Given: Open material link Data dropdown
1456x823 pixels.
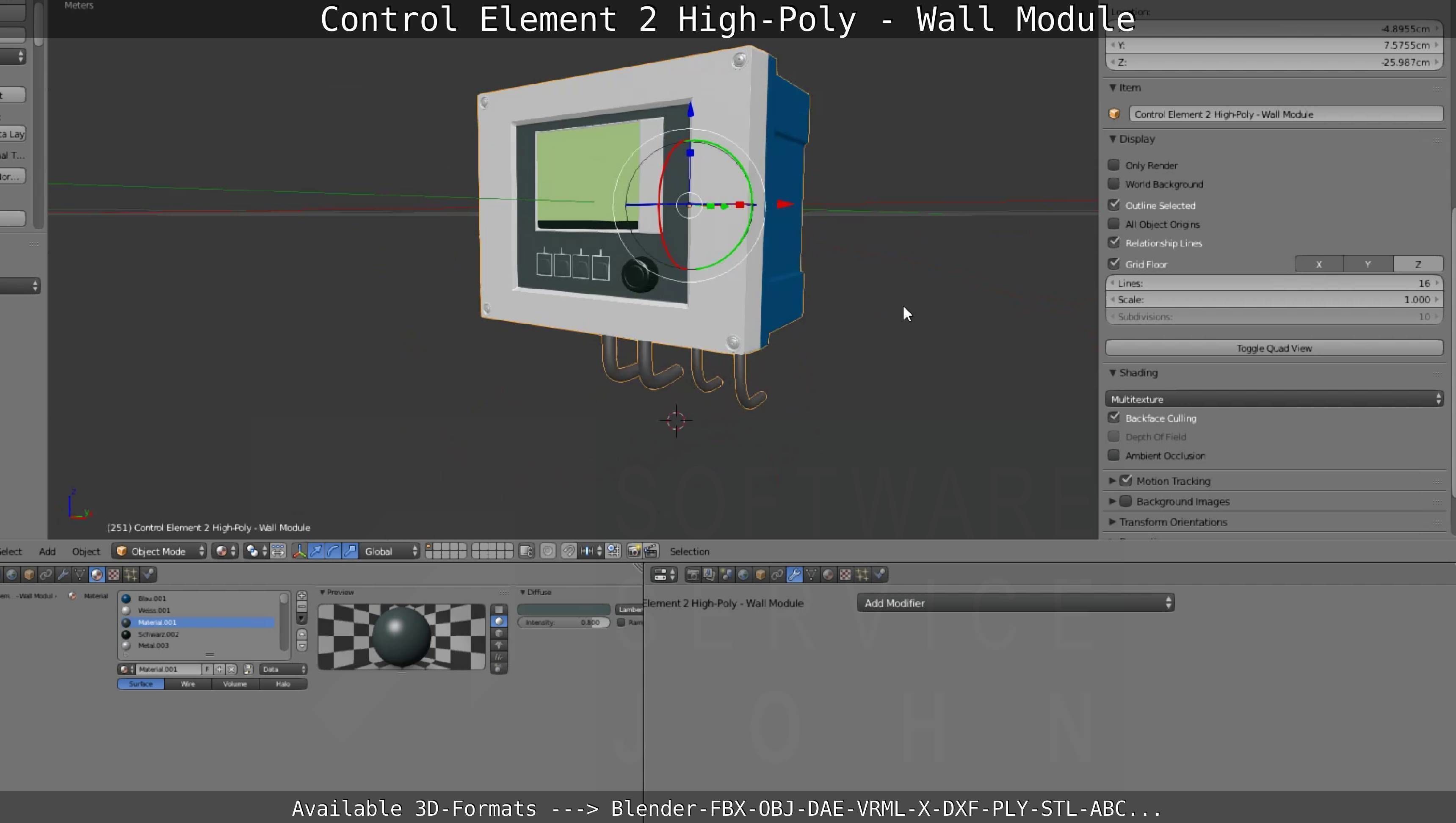Looking at the screenshot, I should pyautogui.click(x=283, y=669).
